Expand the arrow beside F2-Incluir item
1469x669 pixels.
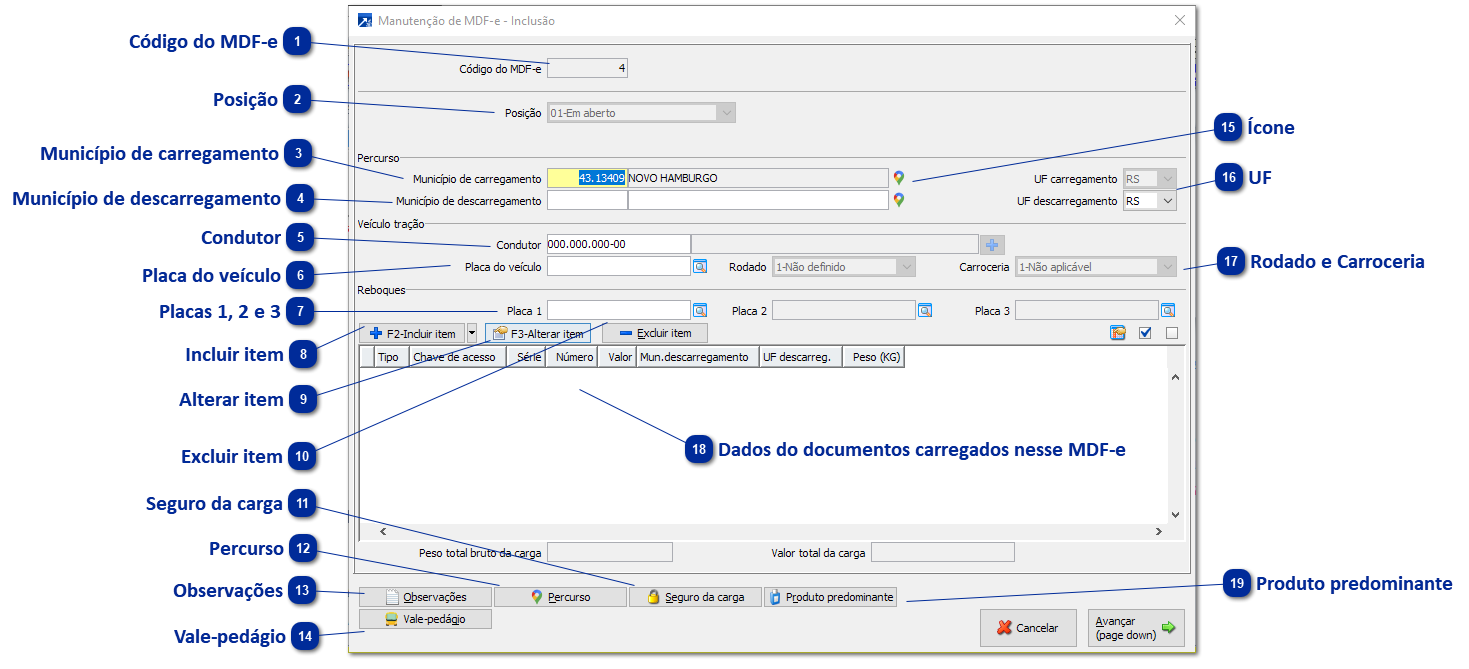point(472,333)
